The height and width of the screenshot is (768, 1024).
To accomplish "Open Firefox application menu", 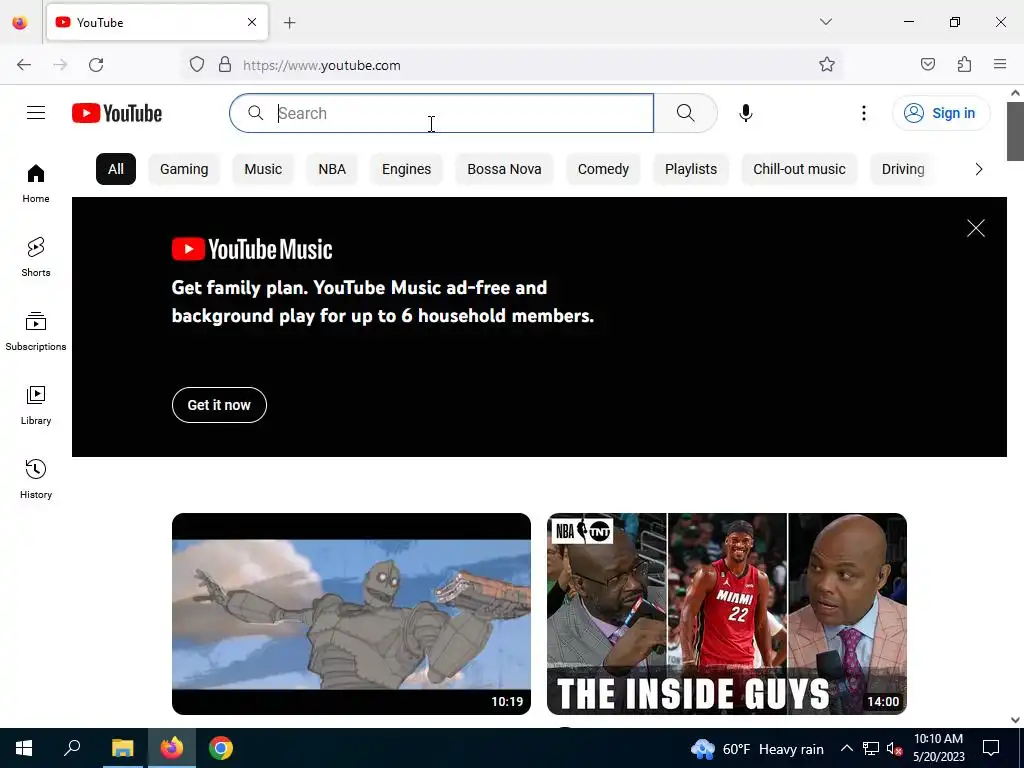I will (x=1000, y=65).
